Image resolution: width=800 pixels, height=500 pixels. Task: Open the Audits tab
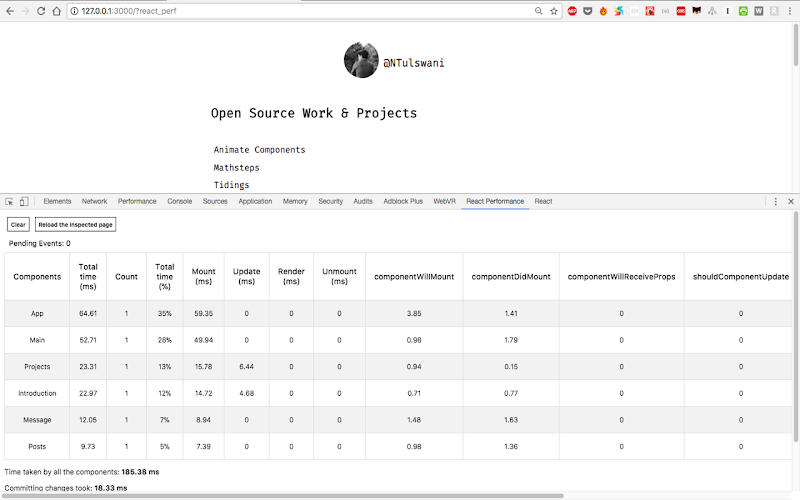(x=363, y=202)
